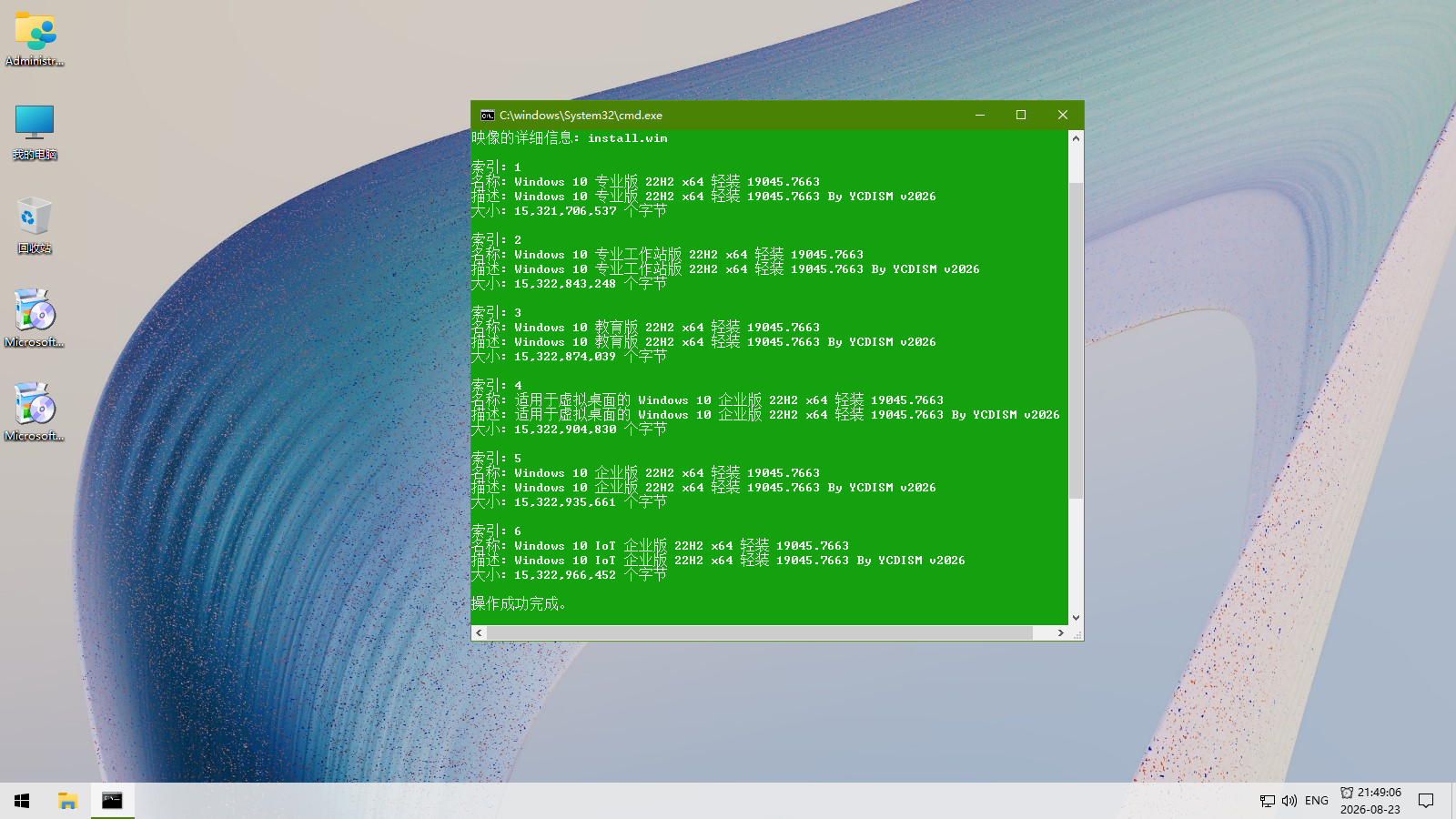Close the cmd.exe window
The height and width of the screenshot is (819, 1456).
tap(1062, 115)
